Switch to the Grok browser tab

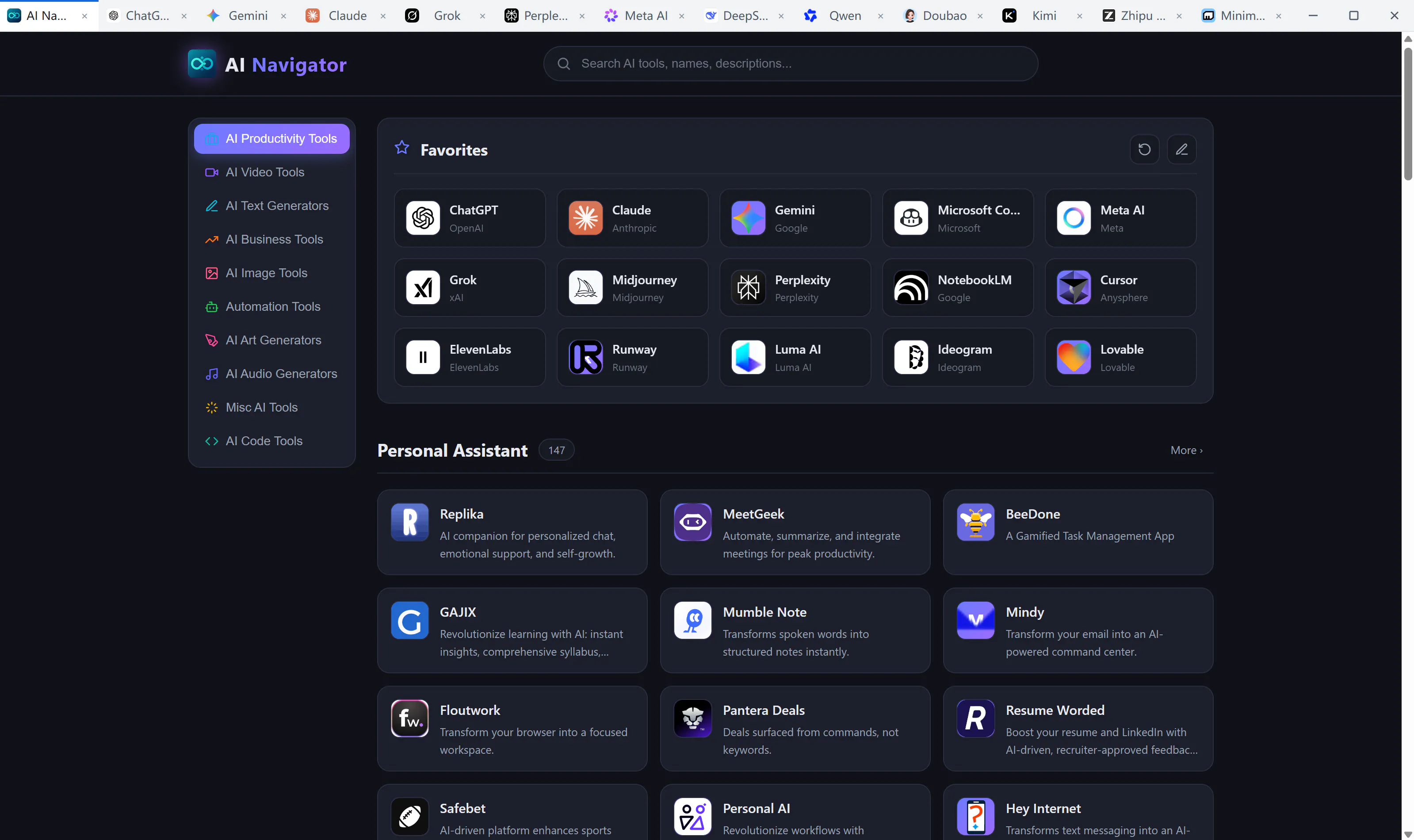pyautogui.click(x=447, y=16)
